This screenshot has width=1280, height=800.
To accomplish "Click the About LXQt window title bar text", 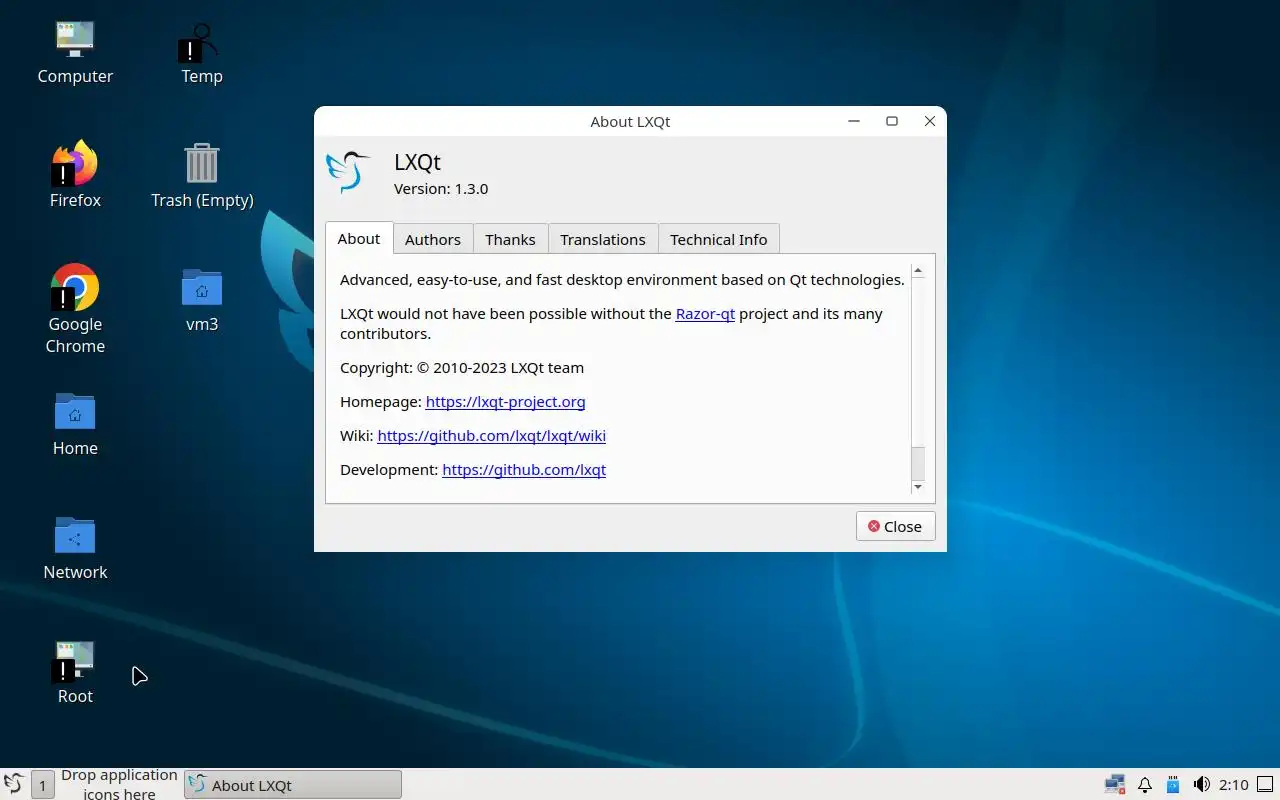I will pyautogui.click(x=630, y=122).
